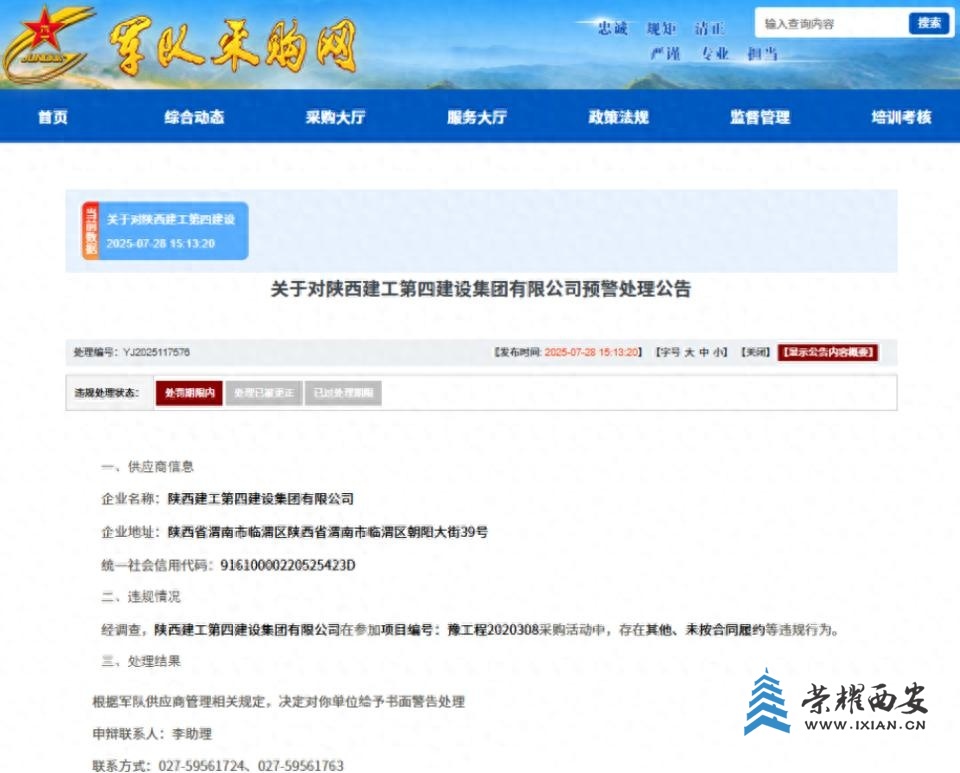Click the heading 一、供应商信息
This screenshot has height=773, width=960.
(x=148, y=466)
